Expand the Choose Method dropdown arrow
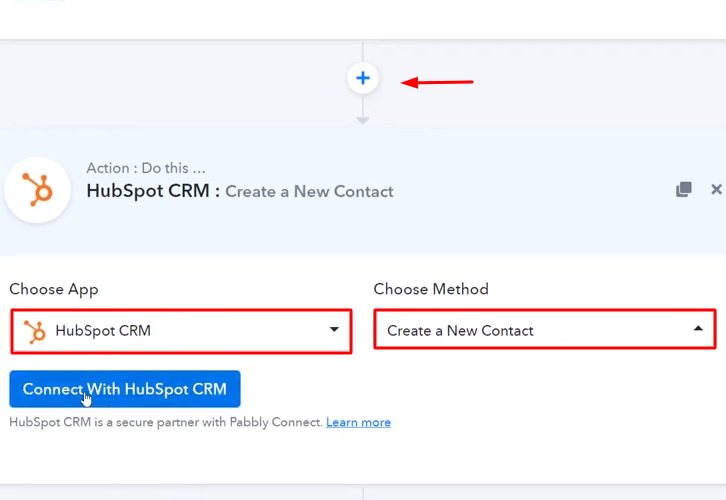 coord(698,329)
